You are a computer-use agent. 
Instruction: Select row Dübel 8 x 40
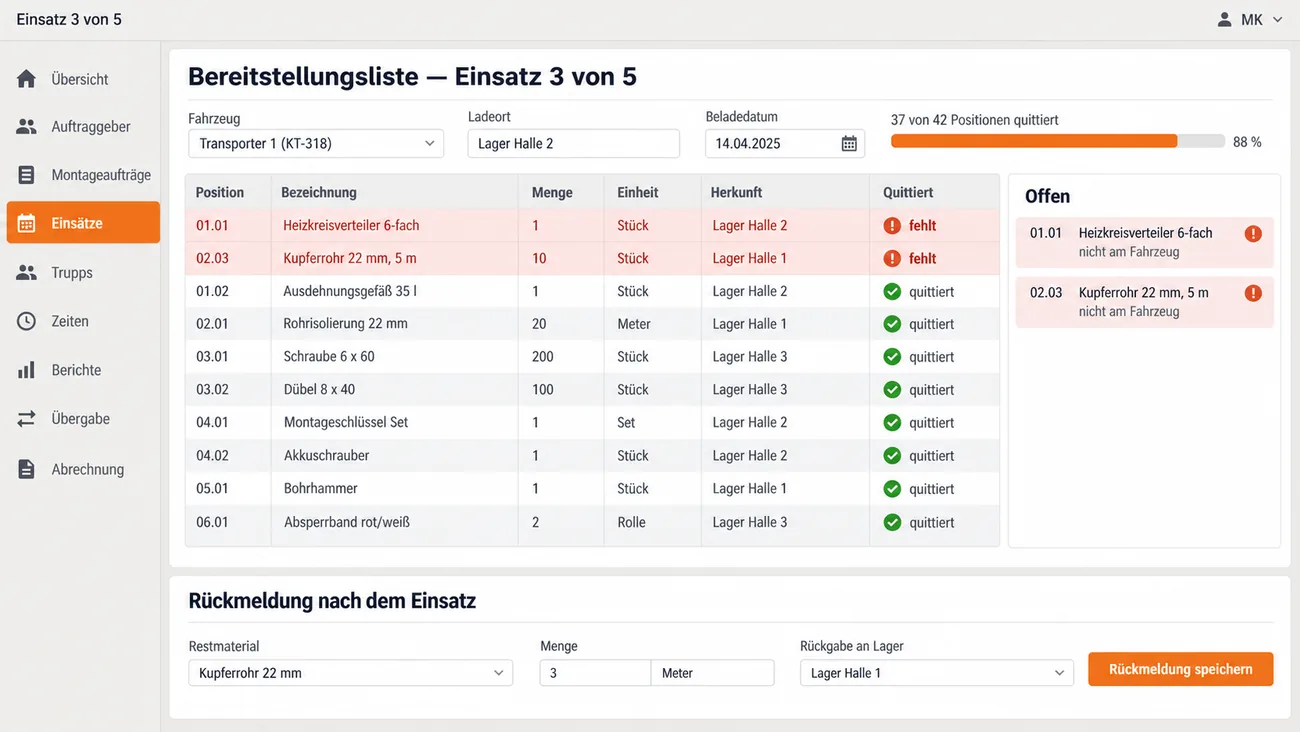click(x=592, y=390)
